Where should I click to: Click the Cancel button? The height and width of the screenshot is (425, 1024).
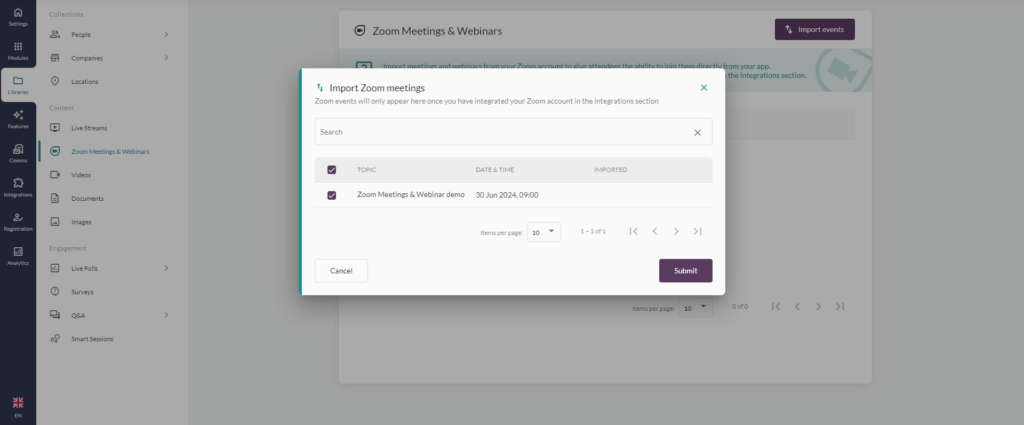click(341, 271)
